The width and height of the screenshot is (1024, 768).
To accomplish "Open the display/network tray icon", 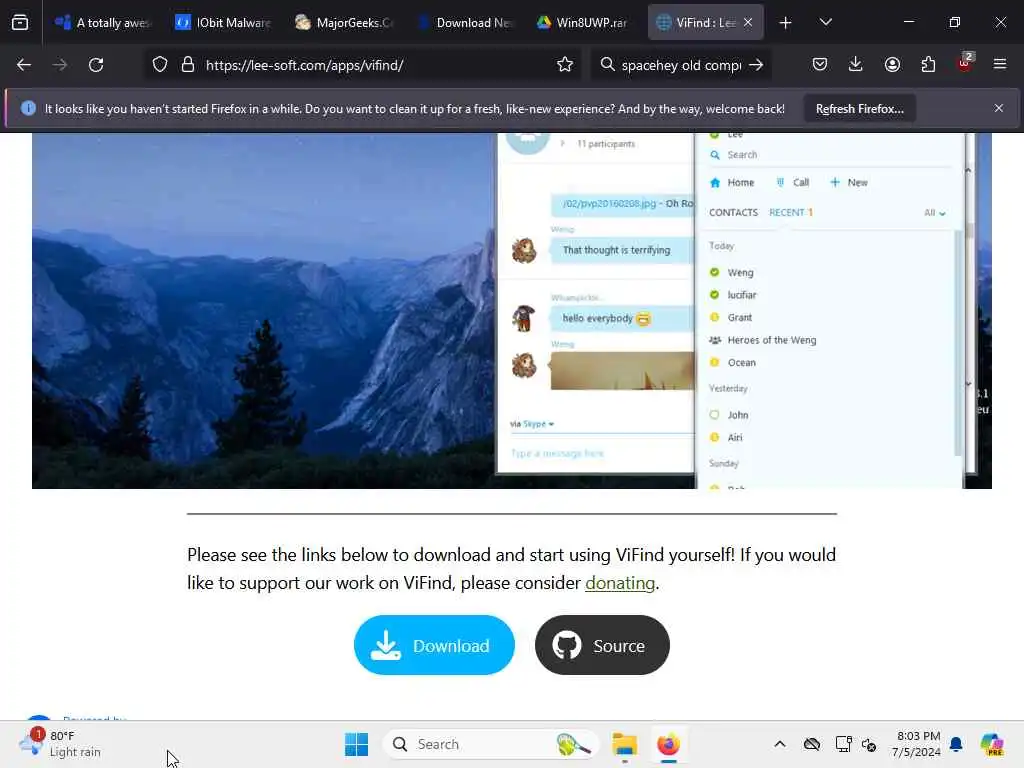I will (x=843, y=744).
